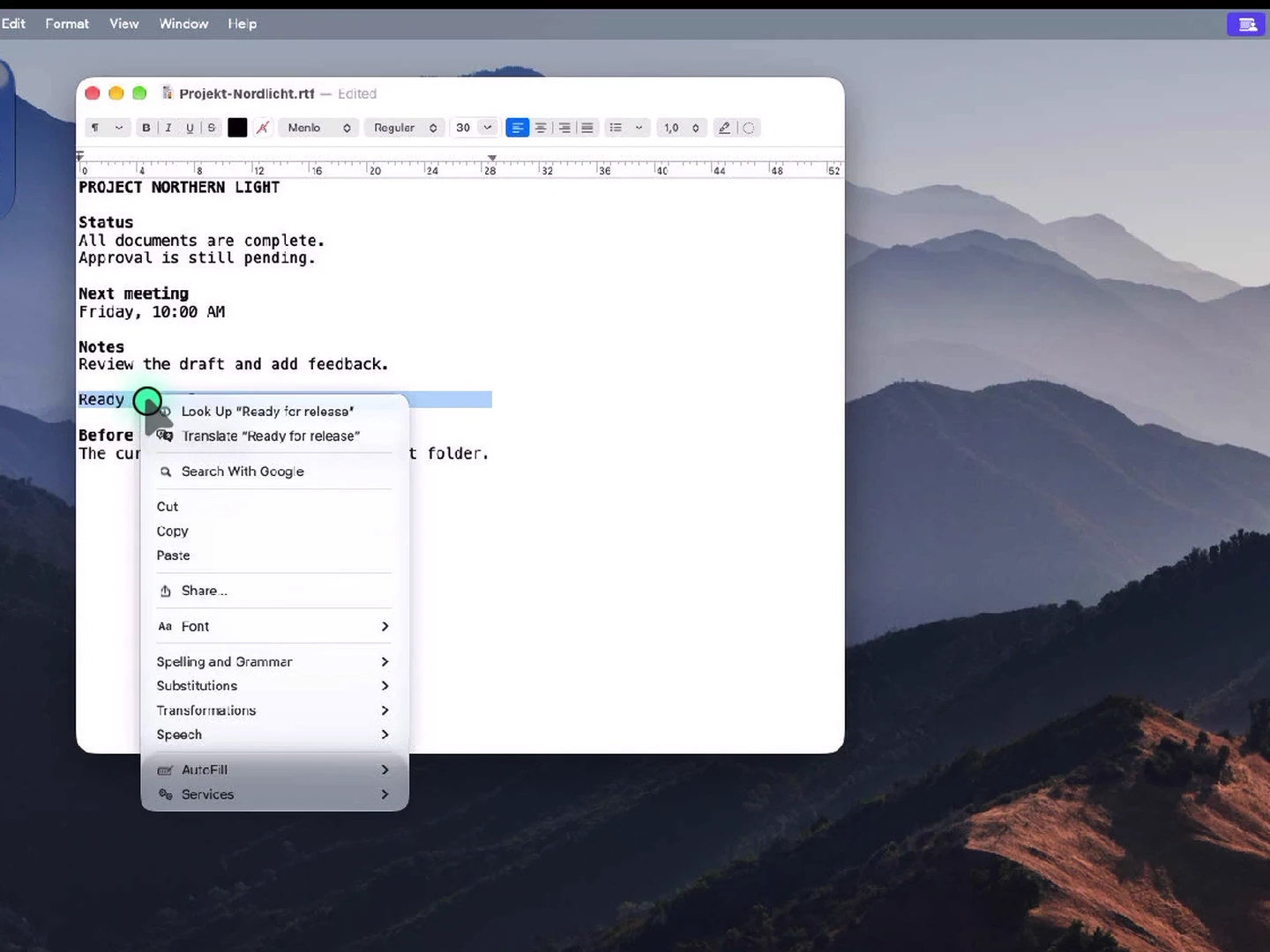1270x952 pixels.
Task: Click the list bullets icon
Action: pyautogui.click(x=616, y=128)
